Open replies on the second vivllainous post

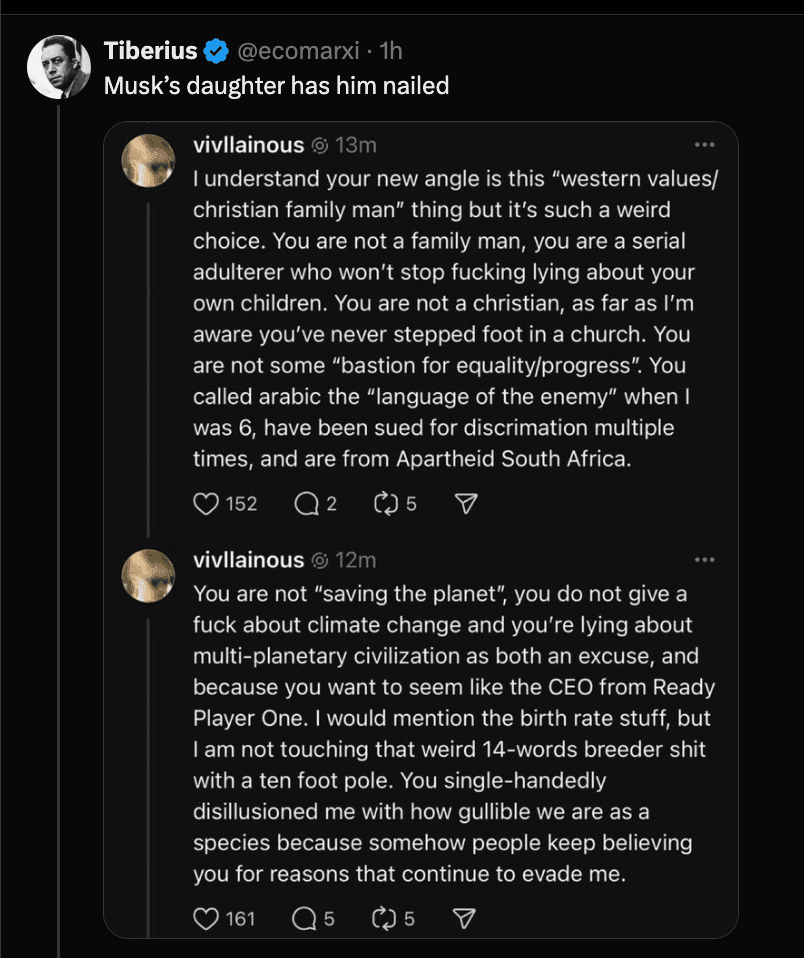pos(303,917)
